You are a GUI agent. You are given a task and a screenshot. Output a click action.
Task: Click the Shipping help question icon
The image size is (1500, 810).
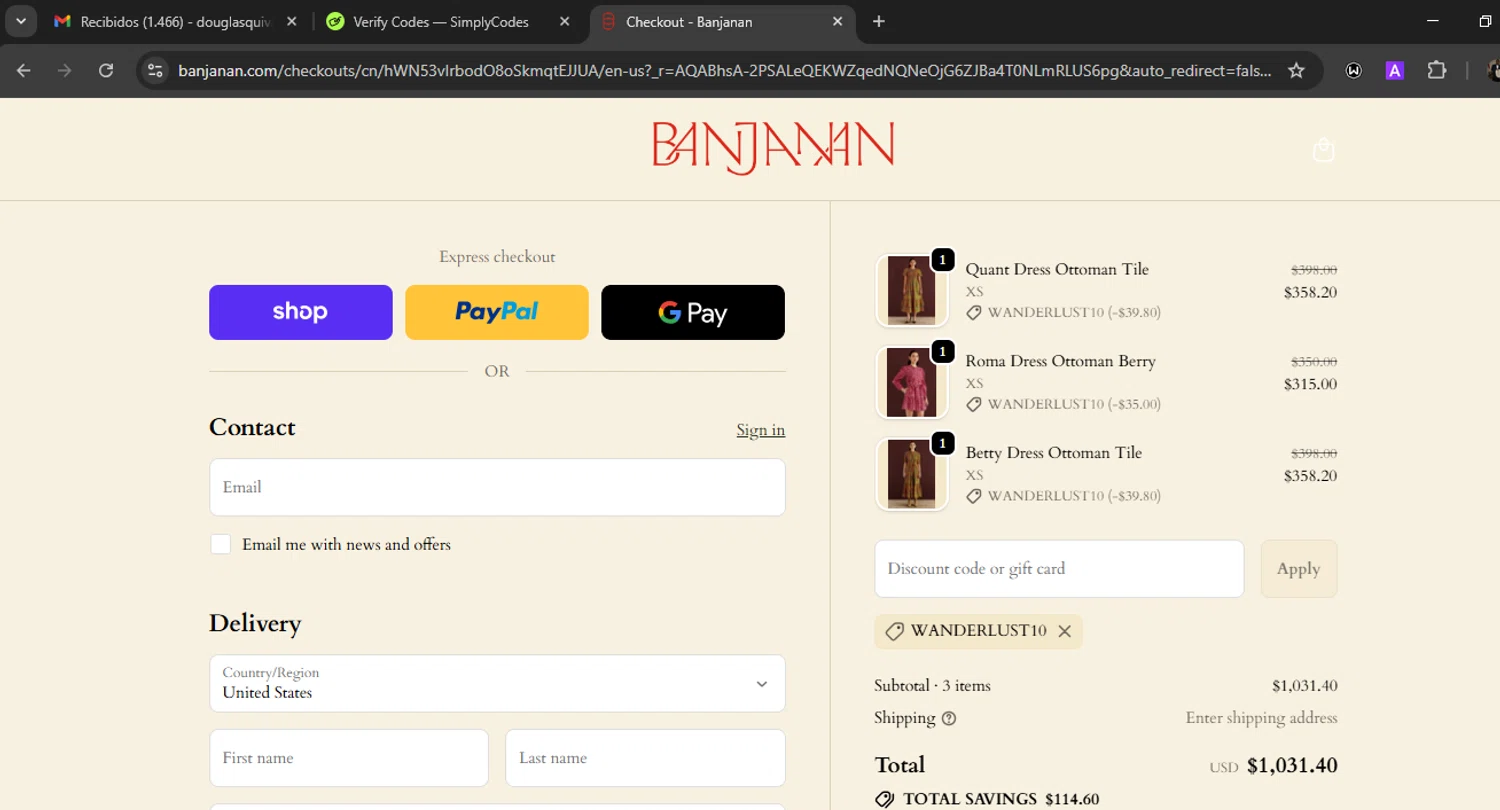(x=949, y=718)
